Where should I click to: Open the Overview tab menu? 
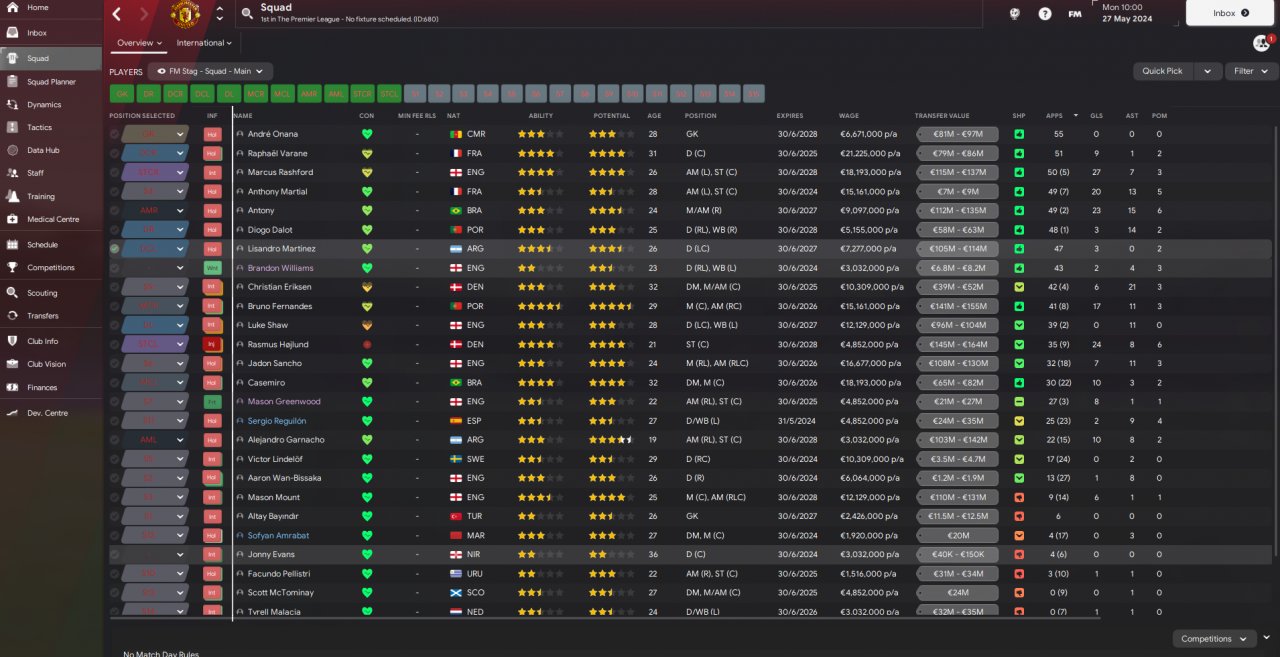click(x=139, y=43)
